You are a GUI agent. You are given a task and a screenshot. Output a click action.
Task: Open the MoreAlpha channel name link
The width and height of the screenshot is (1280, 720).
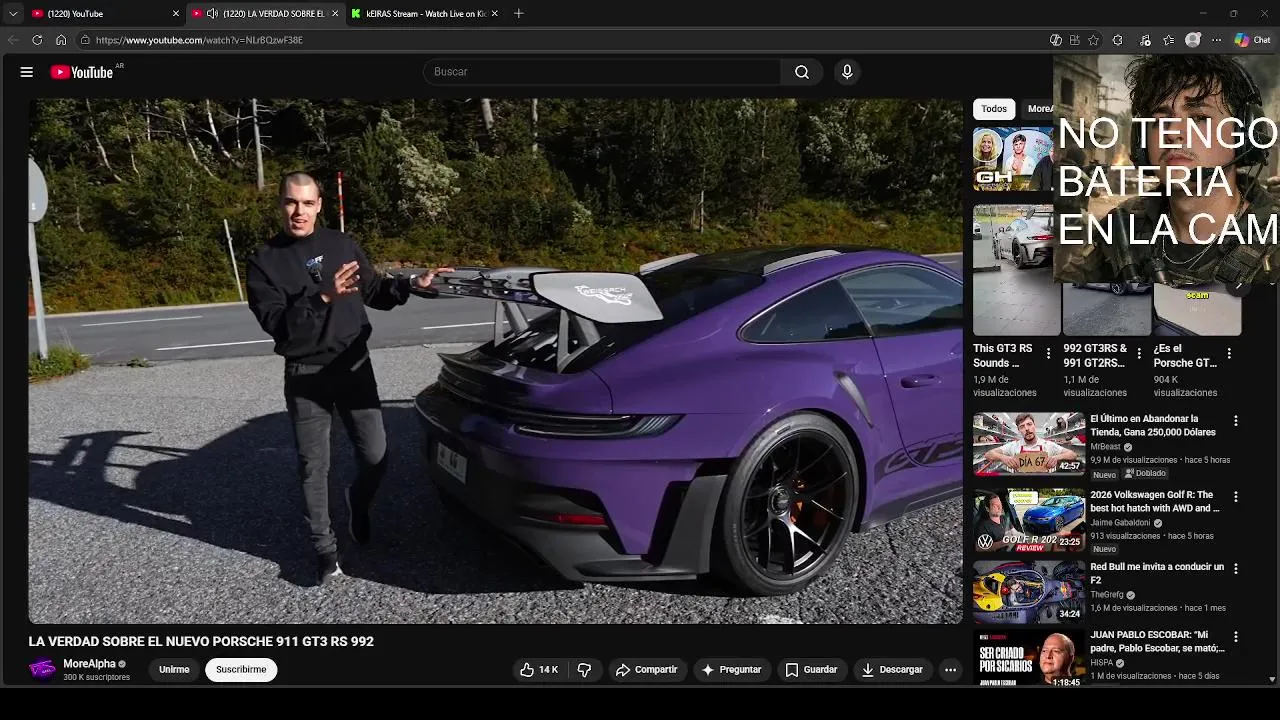[89, 664]
